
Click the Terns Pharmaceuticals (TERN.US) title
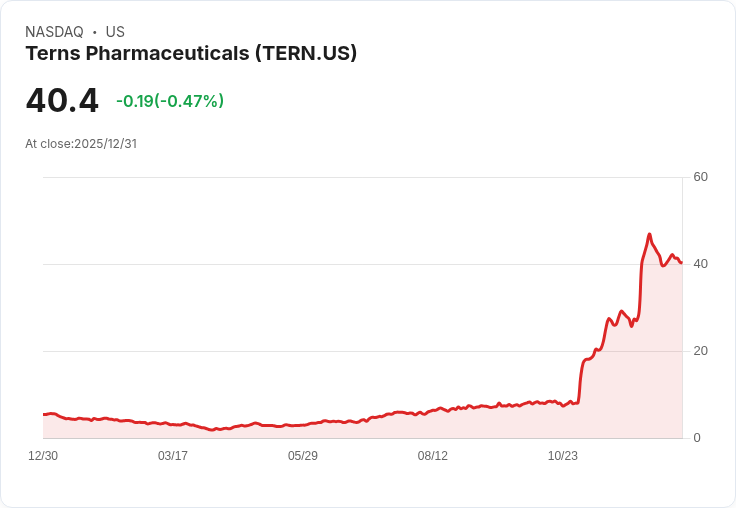click(x=191, y=54)
